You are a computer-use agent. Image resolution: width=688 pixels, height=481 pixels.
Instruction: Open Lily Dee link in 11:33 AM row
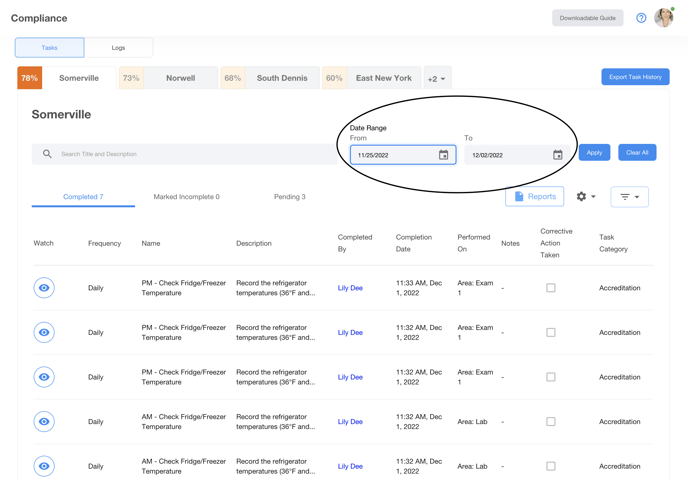pyautogui.click(x=350, y=288)
